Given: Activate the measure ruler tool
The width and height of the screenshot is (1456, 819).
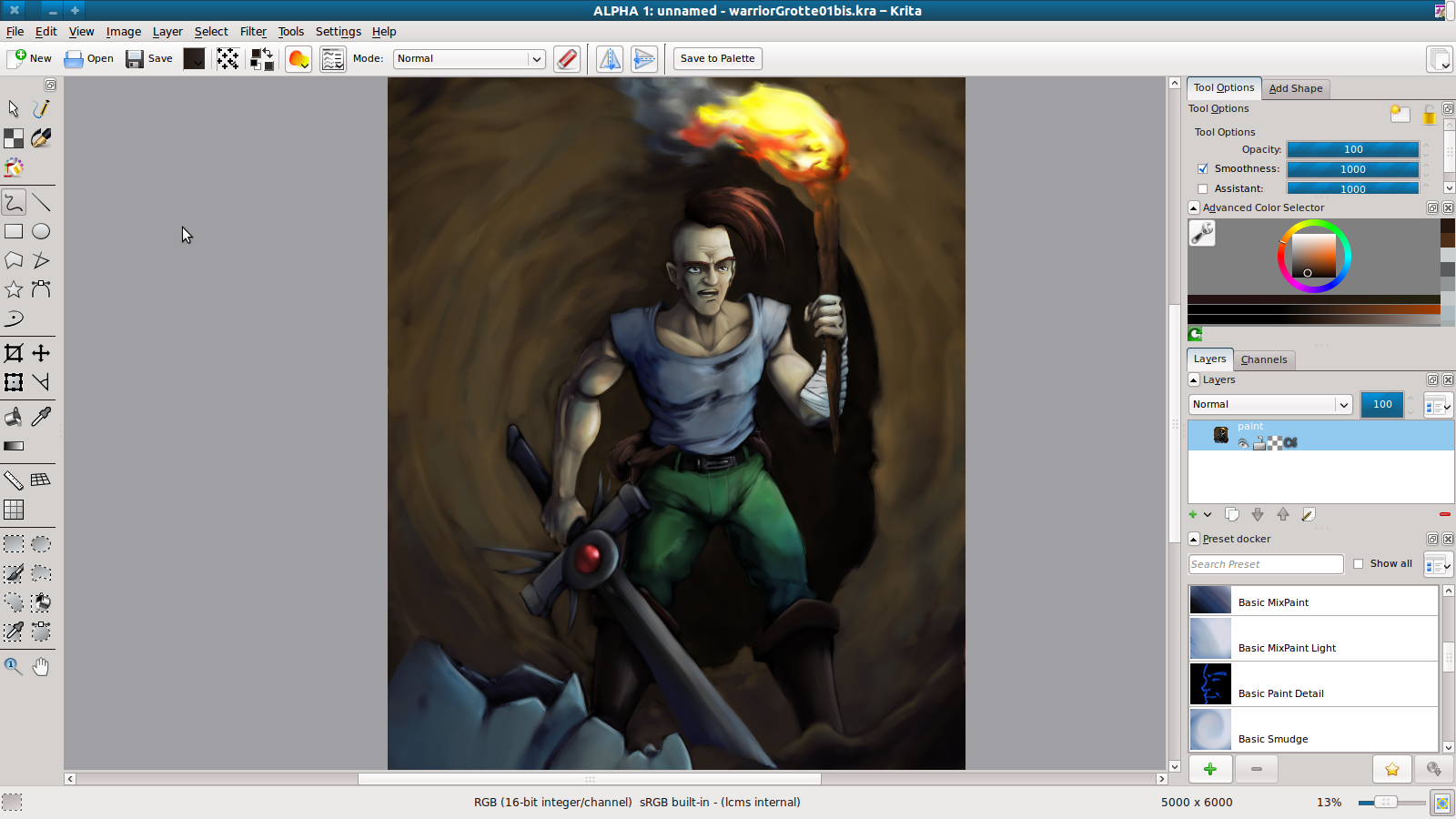Looking at the screenshot, I should (14, 480).
